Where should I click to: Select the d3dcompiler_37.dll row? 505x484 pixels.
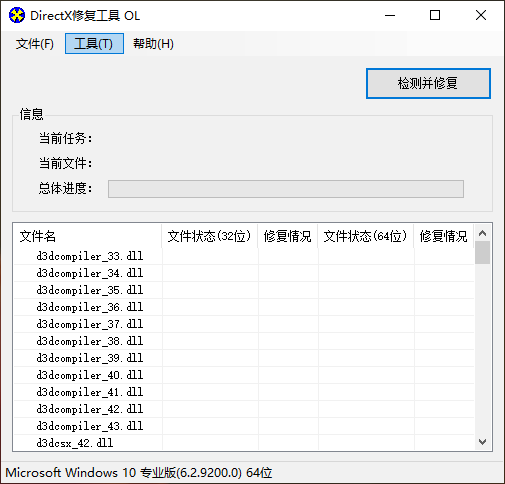(244, 324)
